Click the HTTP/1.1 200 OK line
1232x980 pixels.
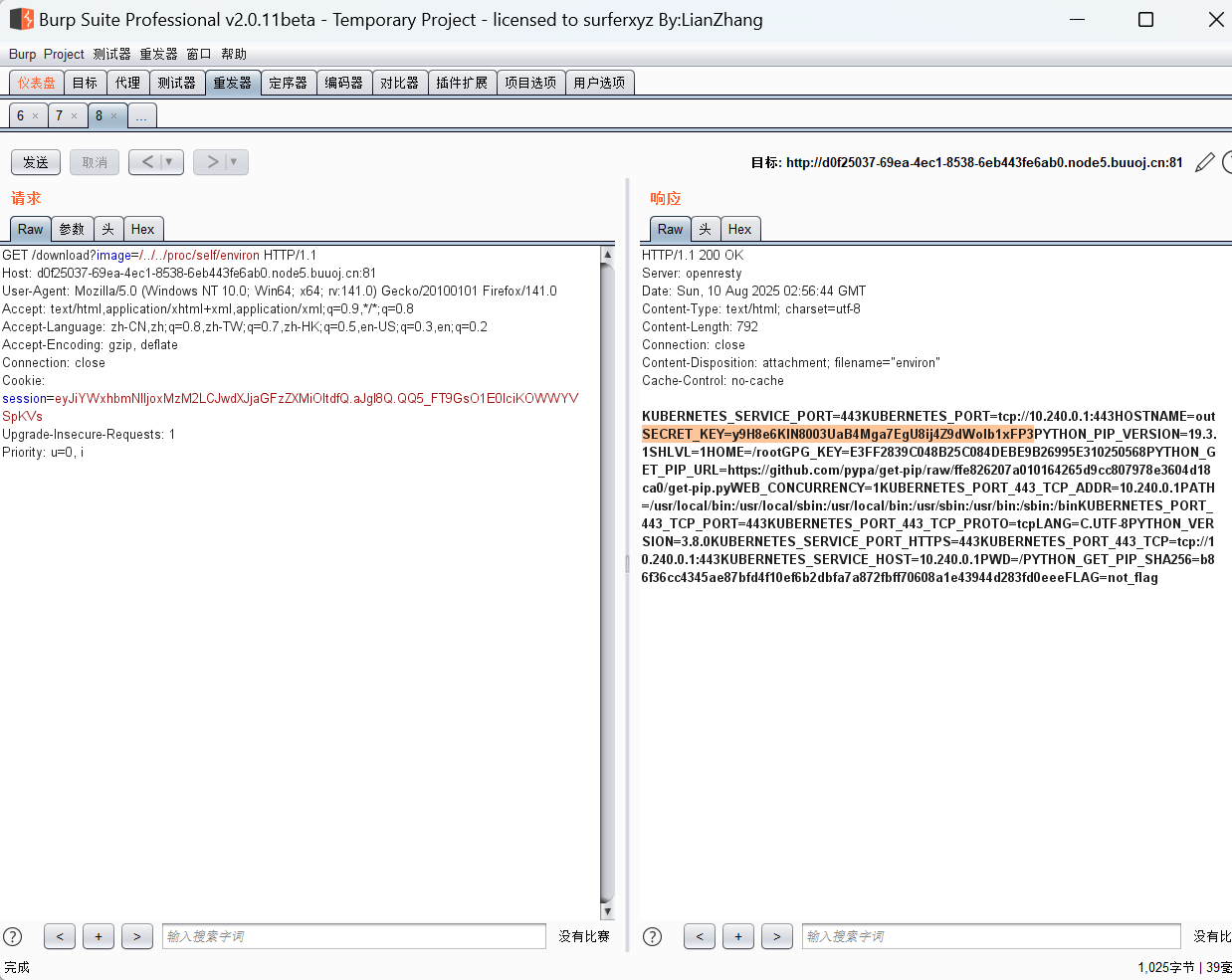693,256
